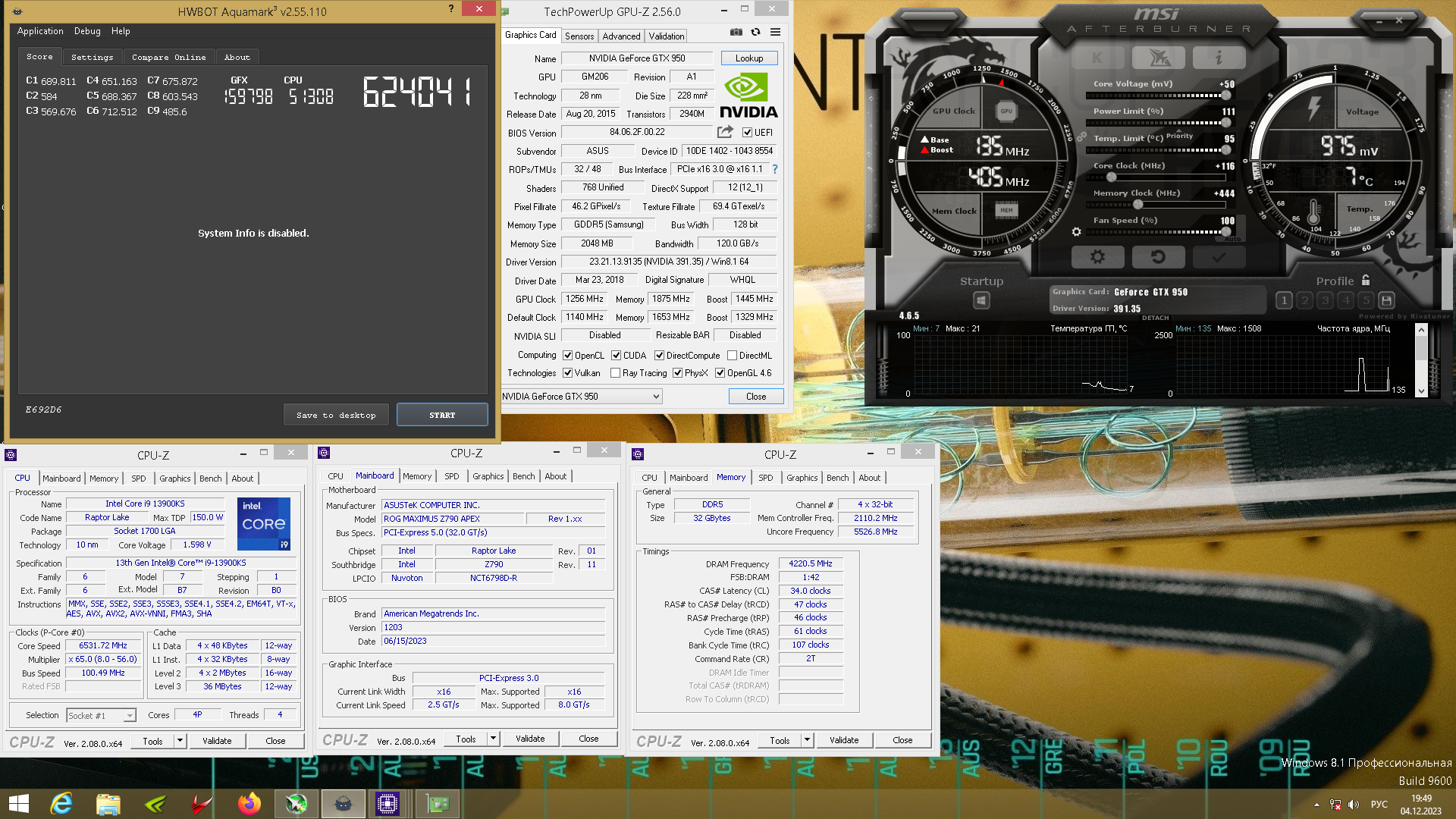Open Windows Start button on taskbar
The height and width of the screenshot is (819, 1456).
pos(19,804)
